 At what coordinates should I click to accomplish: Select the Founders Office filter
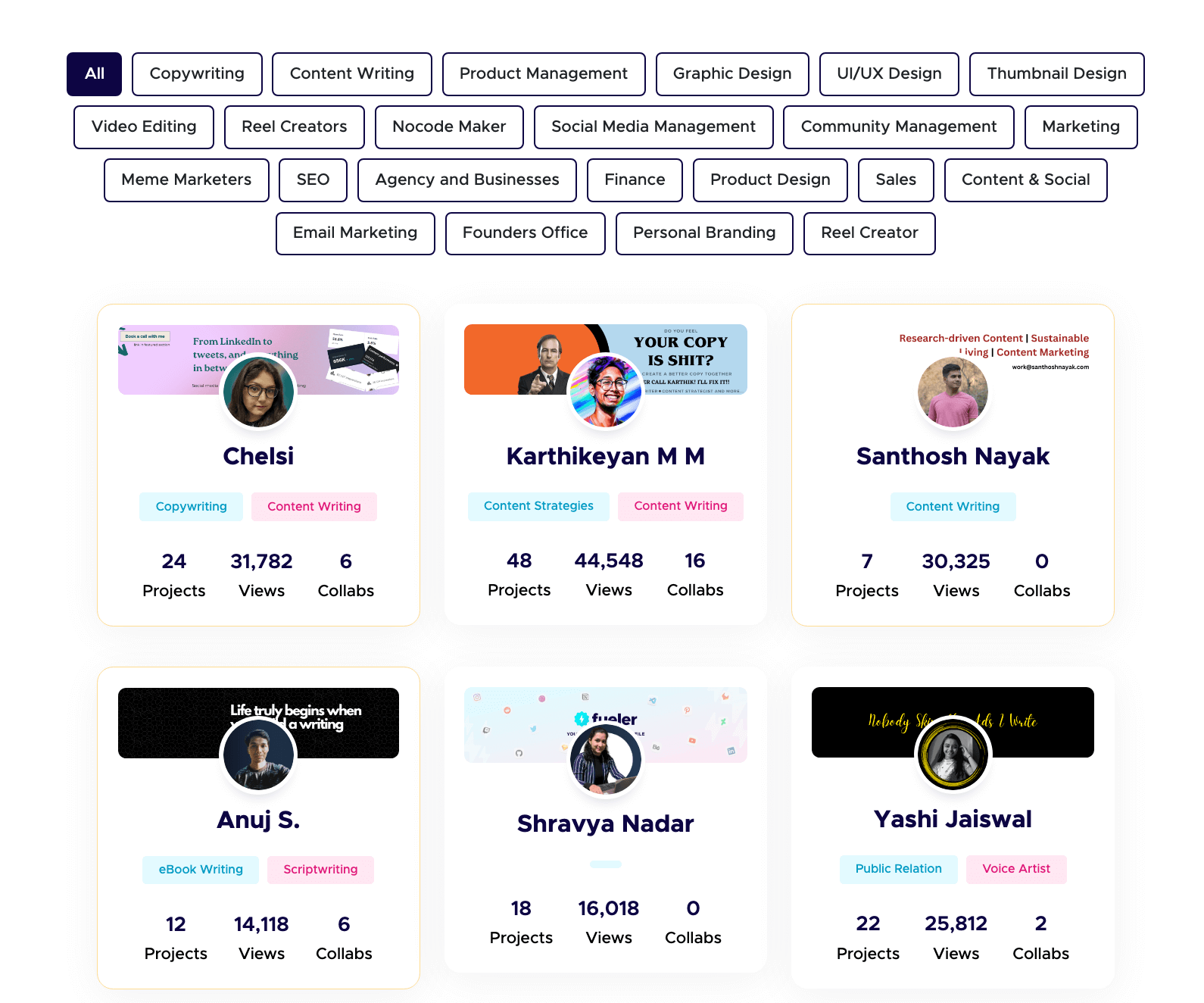[525, 233]
